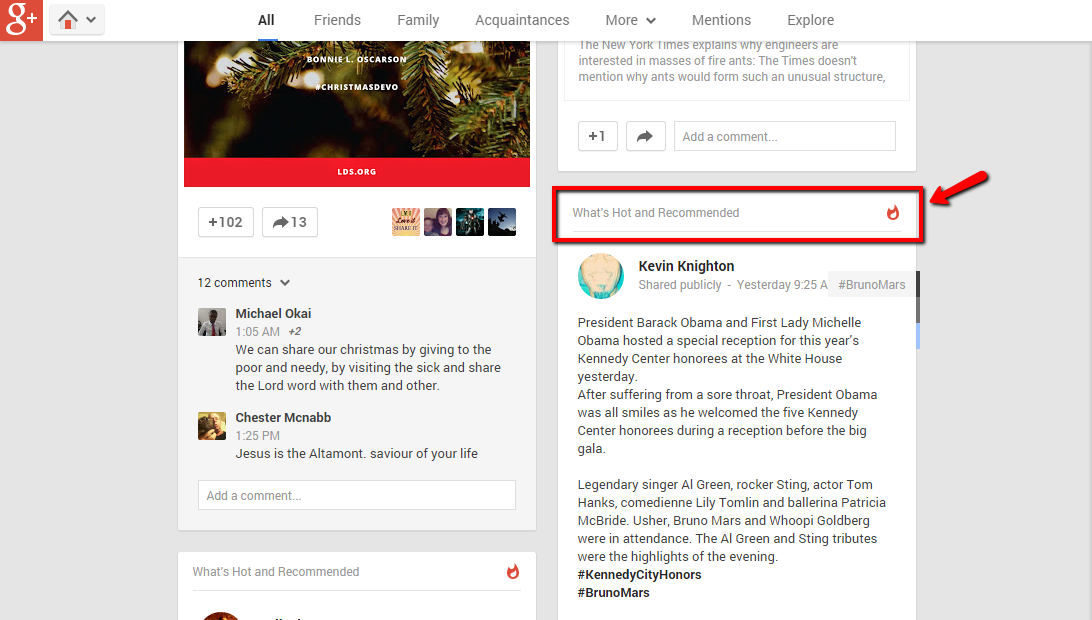Go to the Mentions tab
Screen dimensions: 1092x620
[722, 20]
